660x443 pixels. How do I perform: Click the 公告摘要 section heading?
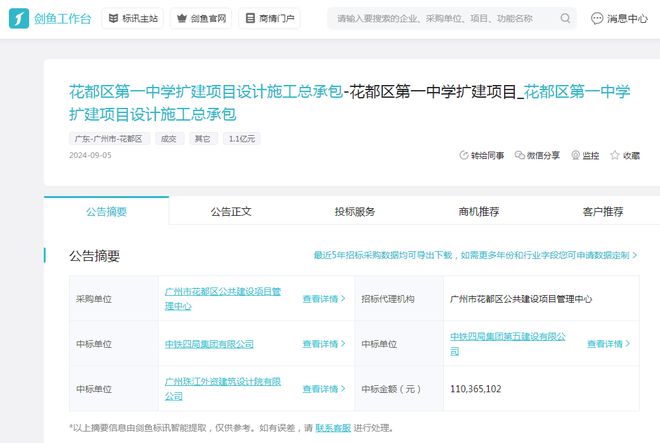pos(95,256)
